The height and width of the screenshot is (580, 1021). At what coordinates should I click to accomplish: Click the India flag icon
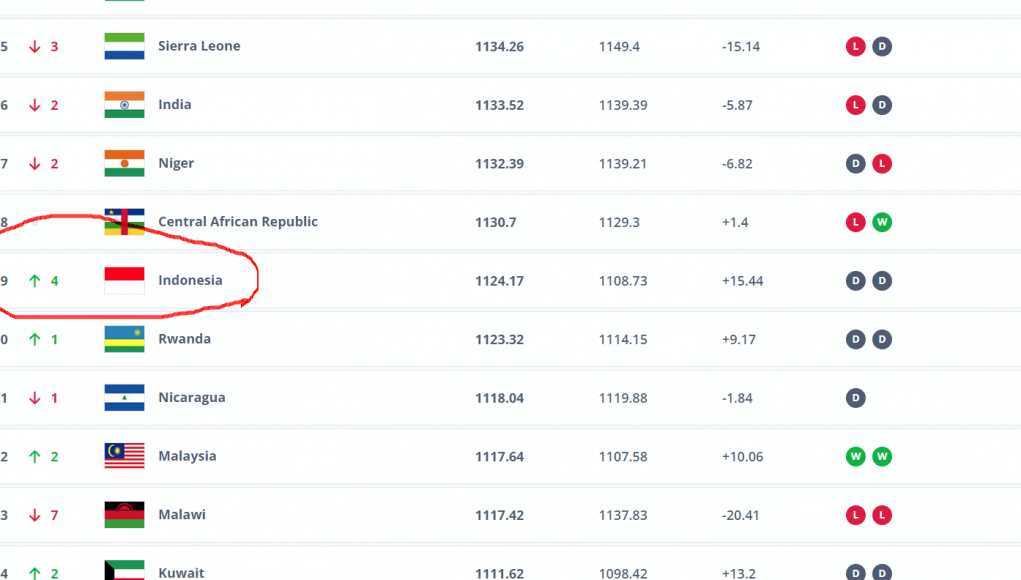click(124, 105)
